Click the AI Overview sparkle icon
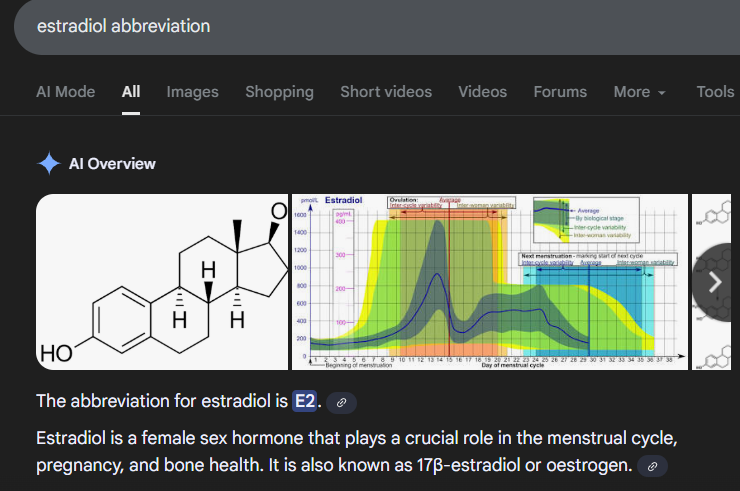The image size is (740, 491). 49,164
